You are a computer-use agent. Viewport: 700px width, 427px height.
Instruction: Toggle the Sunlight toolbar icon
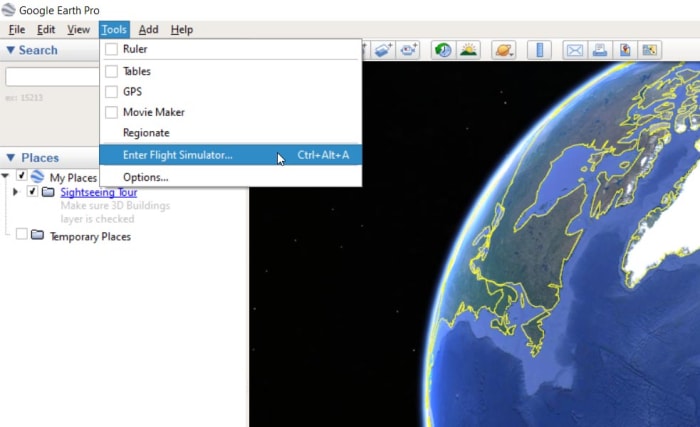tap(467, 50)
